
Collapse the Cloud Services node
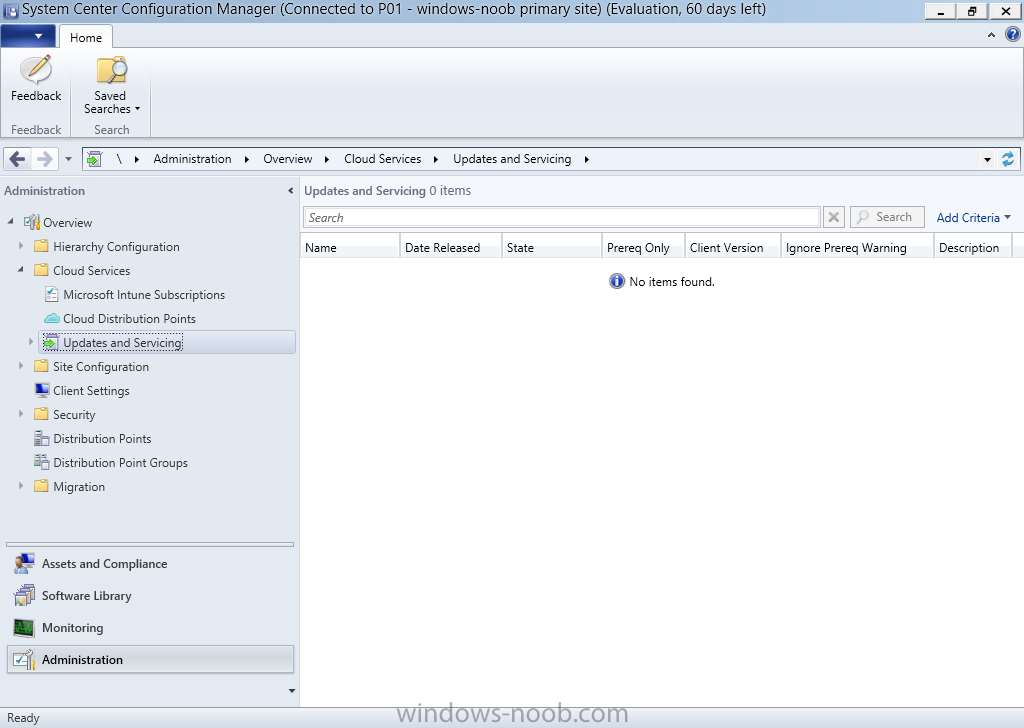click(21, 270)
